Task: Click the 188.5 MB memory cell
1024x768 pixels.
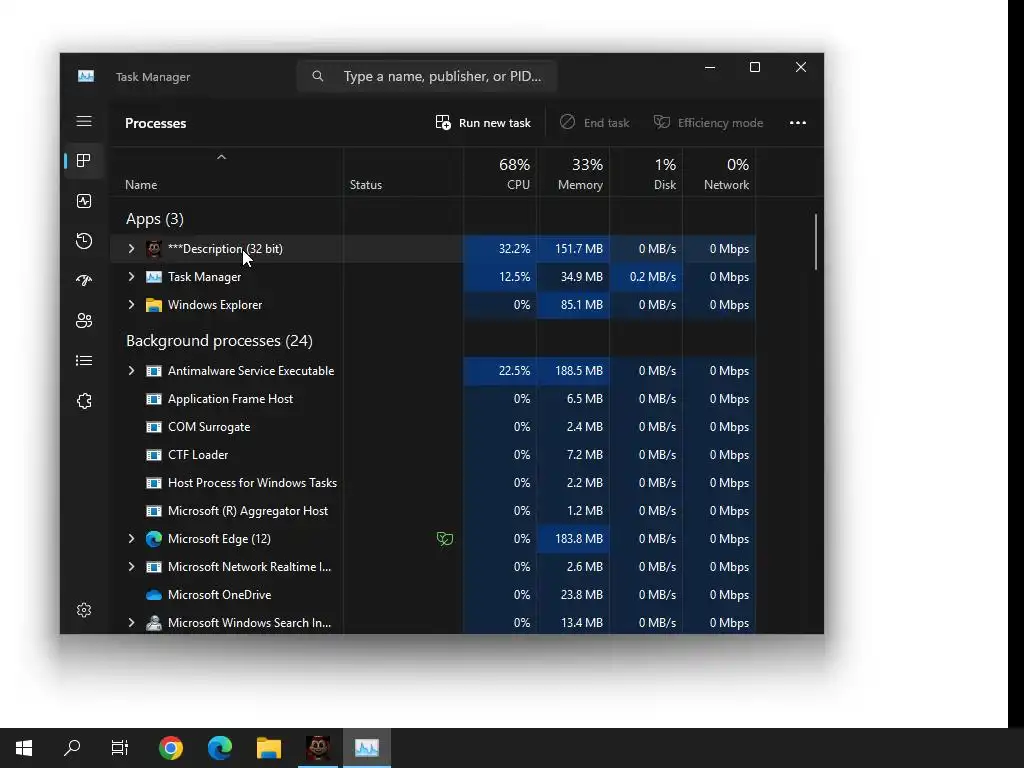Action: point(573,371)
